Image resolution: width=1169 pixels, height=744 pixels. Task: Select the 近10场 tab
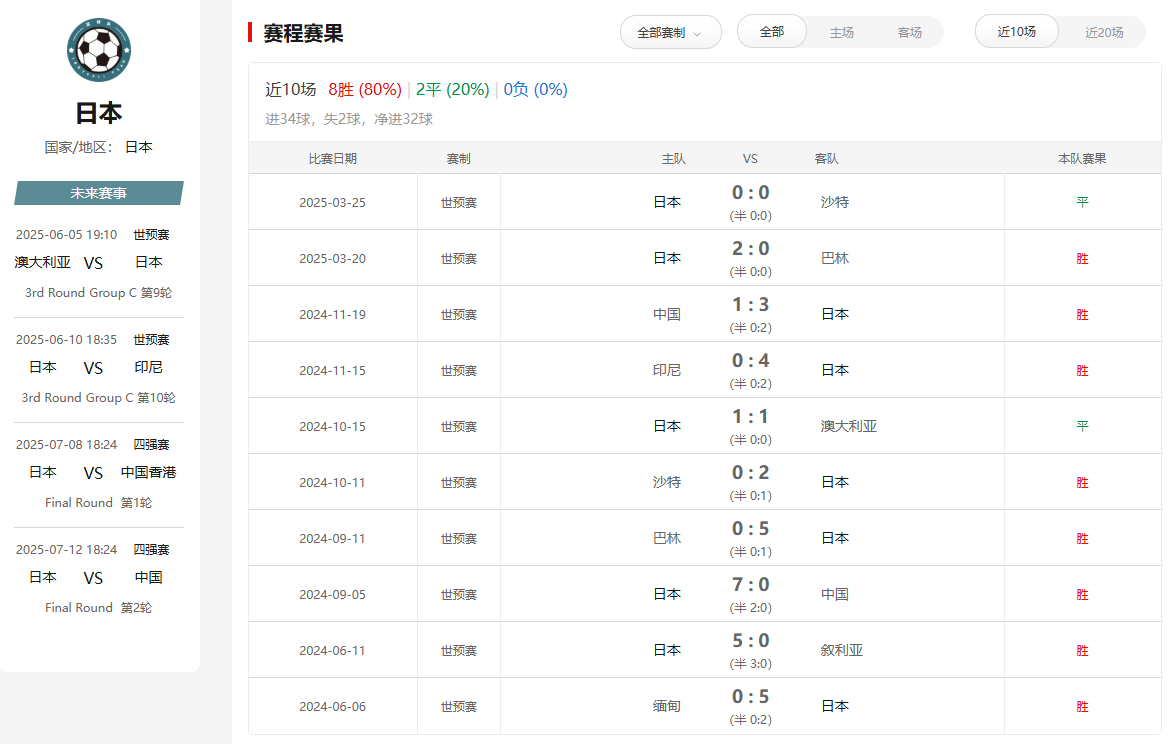[1016, 32]
